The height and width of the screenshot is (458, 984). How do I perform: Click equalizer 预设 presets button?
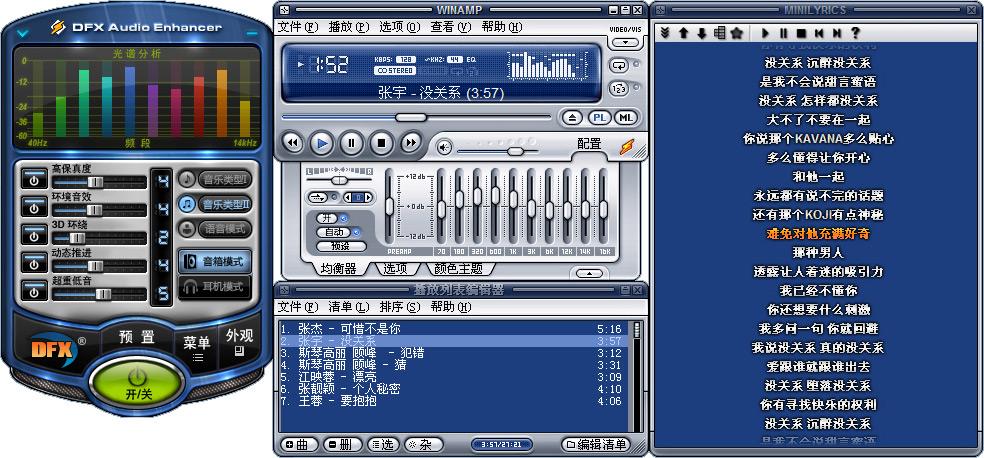[x=340, y=246]
